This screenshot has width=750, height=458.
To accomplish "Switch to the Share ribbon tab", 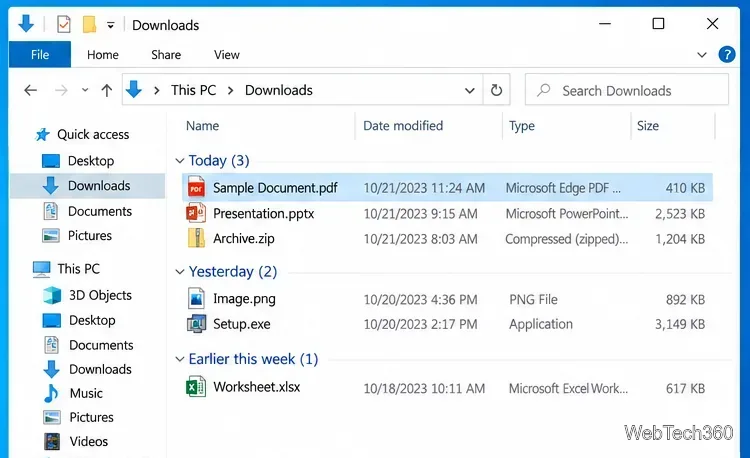I will click(x=166, y=55).
